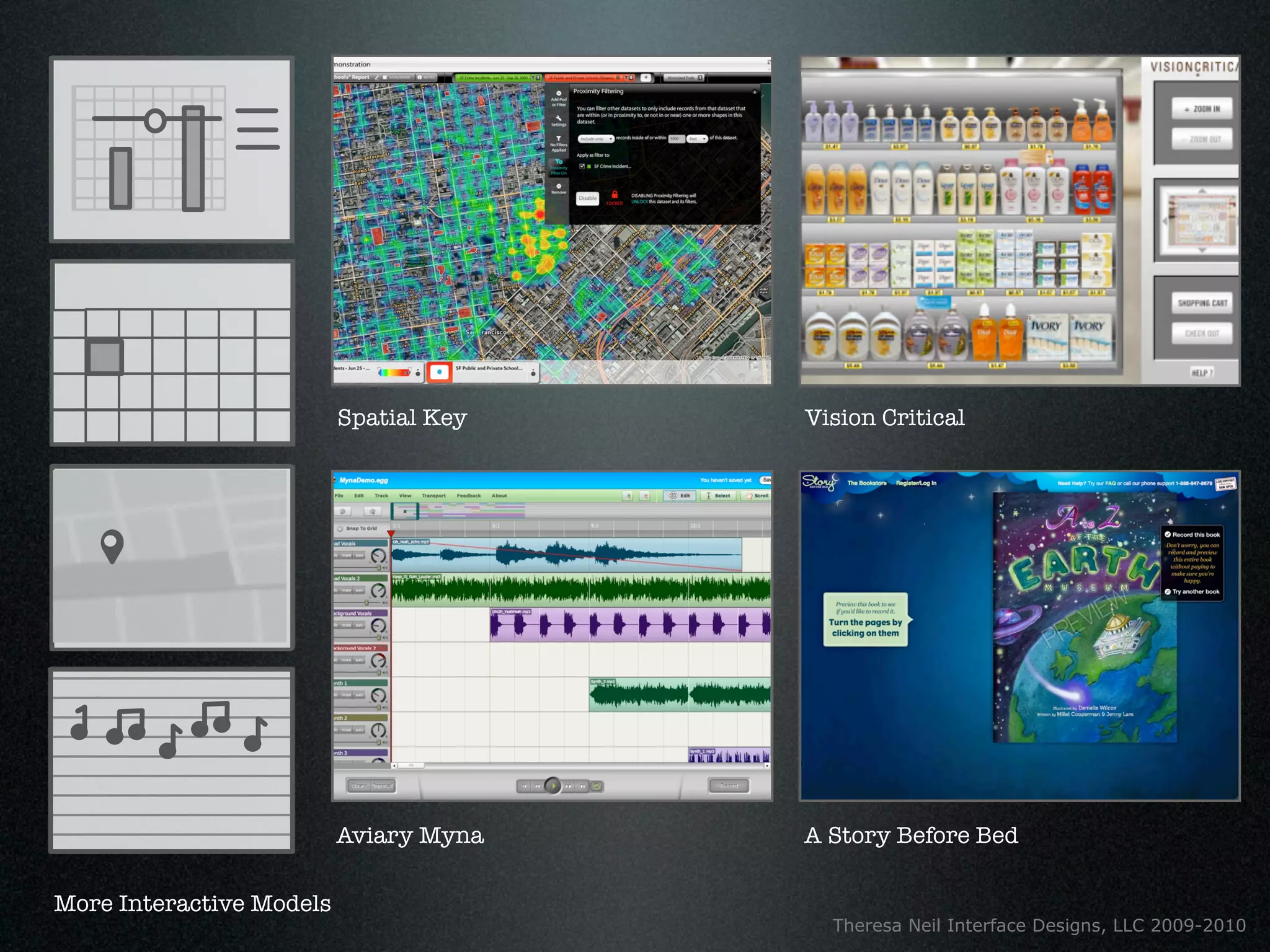This screenshot has height=952, width=1270.
Task: Click the Spatial Key Settings wrench icon
Action: coord(558,118)
